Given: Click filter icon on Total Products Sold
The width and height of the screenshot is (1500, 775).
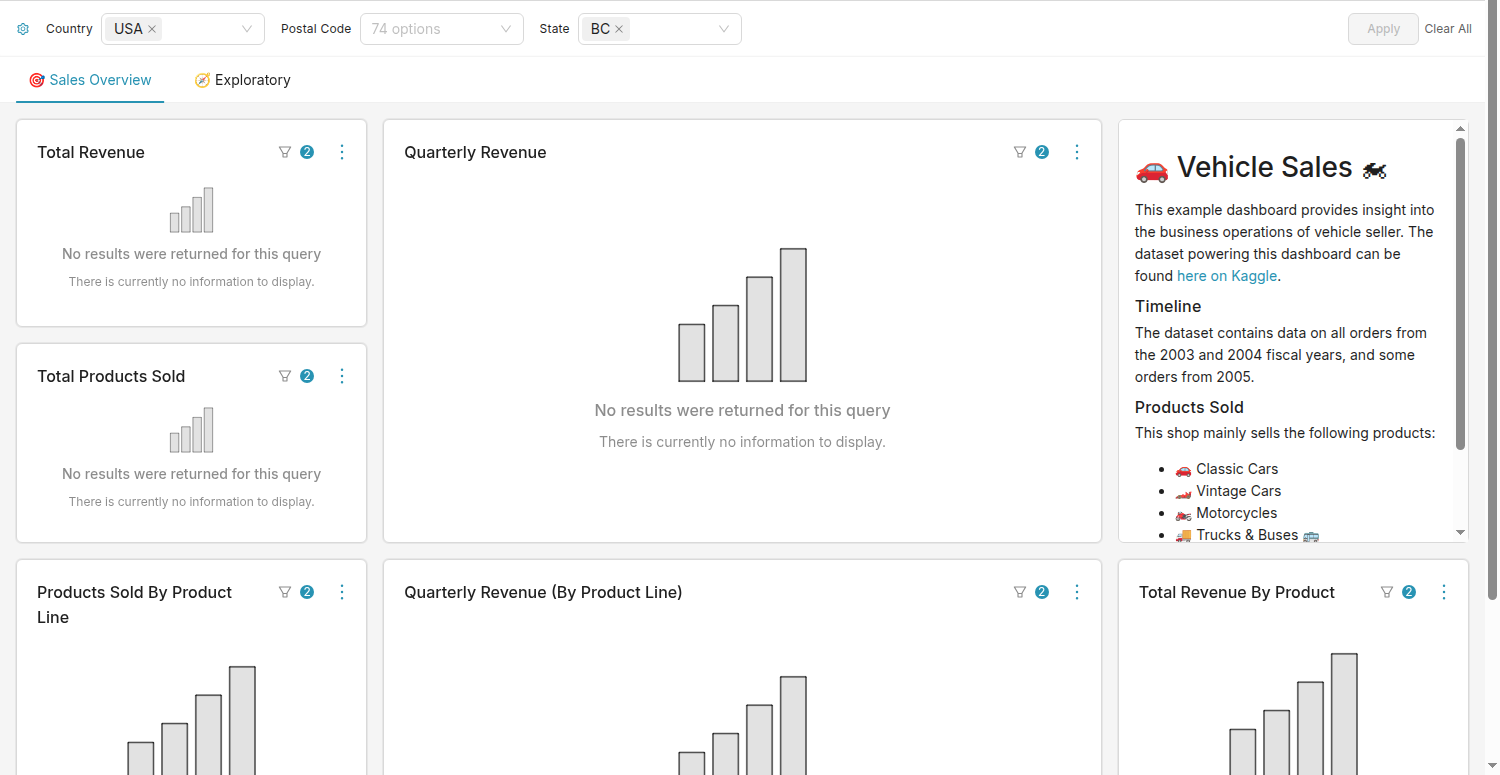Looking at the screenshot, I should click(285, 376).
